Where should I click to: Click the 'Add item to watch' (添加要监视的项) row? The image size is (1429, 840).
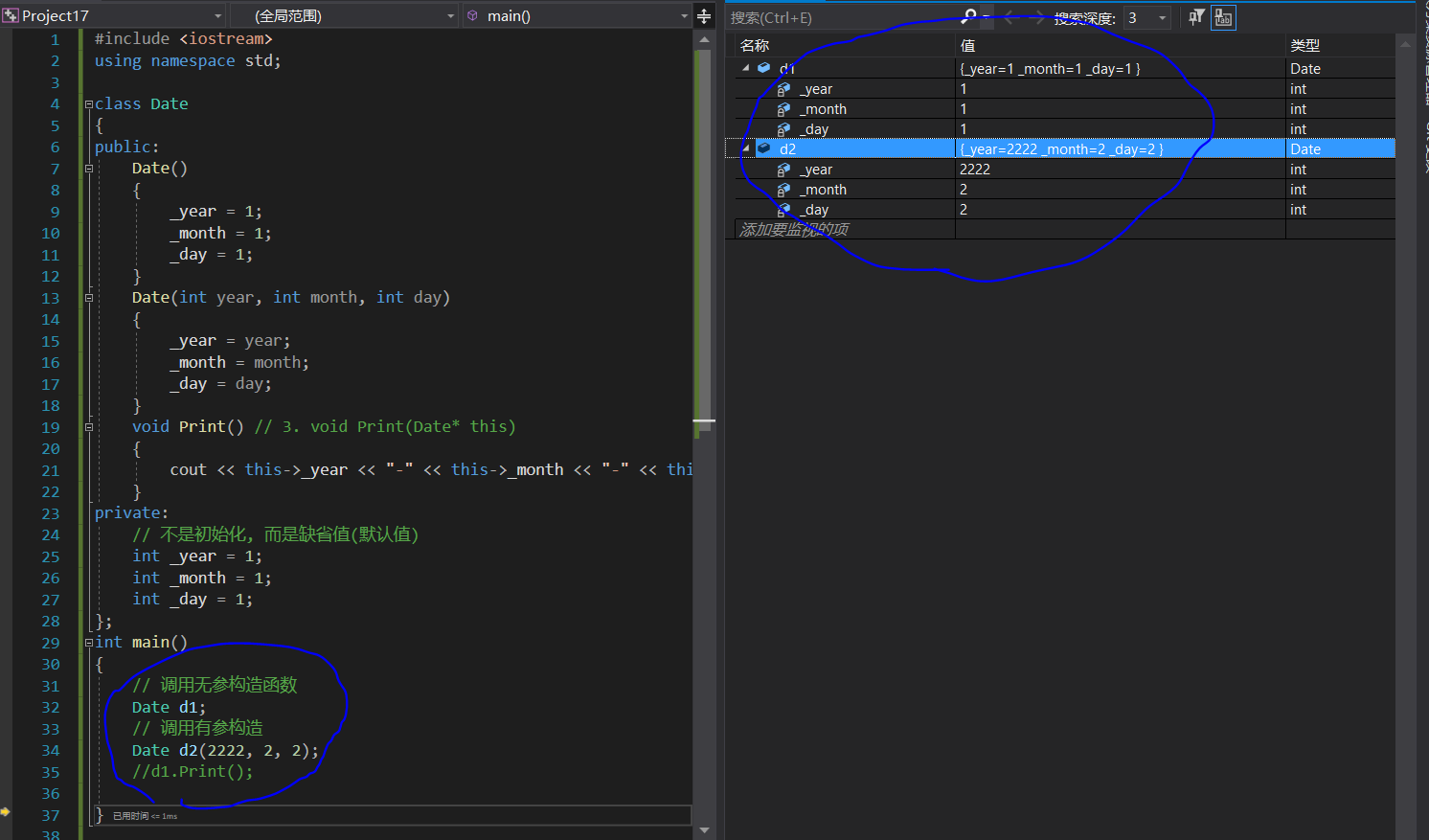1060,229
